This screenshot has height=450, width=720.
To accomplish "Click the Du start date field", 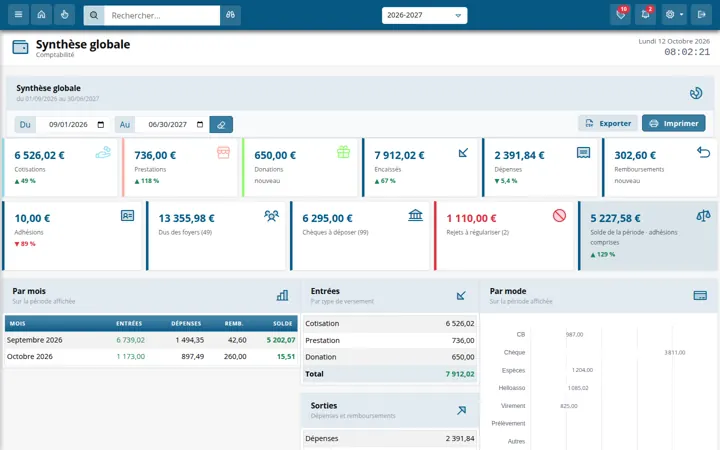I will coord(71,124).
